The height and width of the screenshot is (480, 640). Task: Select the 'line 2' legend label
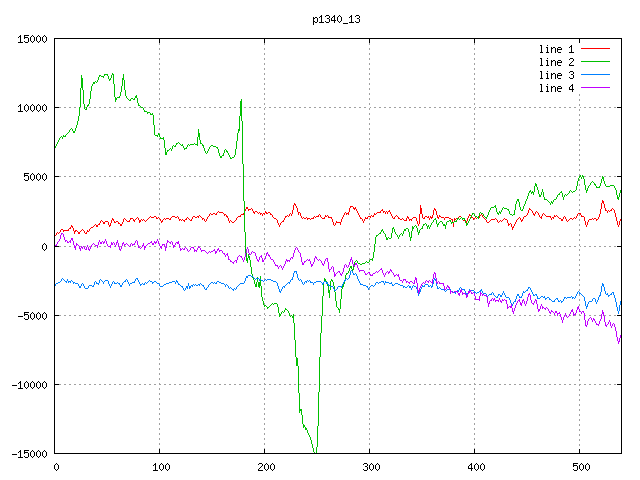coord(556,62)
